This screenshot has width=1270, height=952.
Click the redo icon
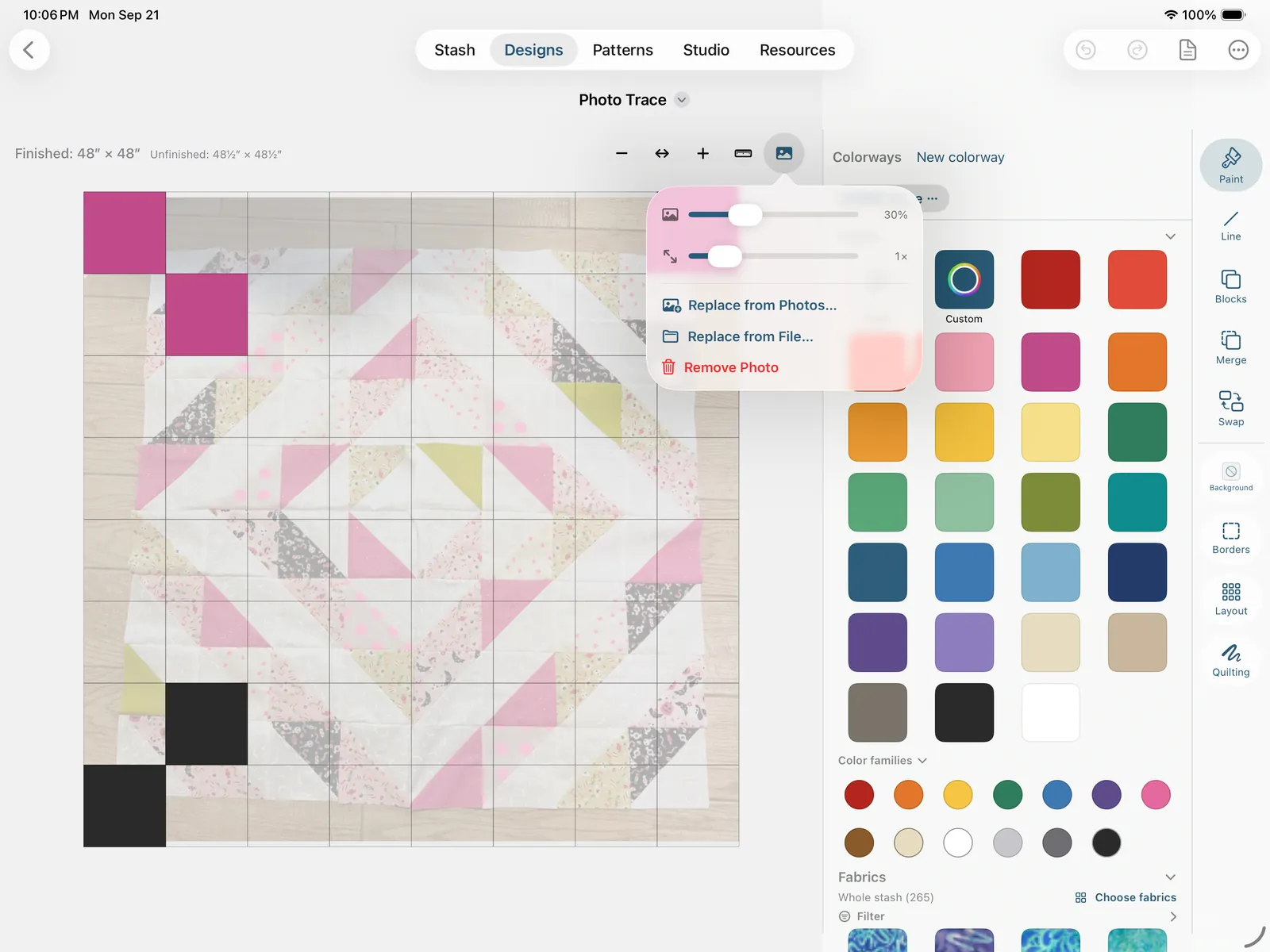coord(1137,50)
